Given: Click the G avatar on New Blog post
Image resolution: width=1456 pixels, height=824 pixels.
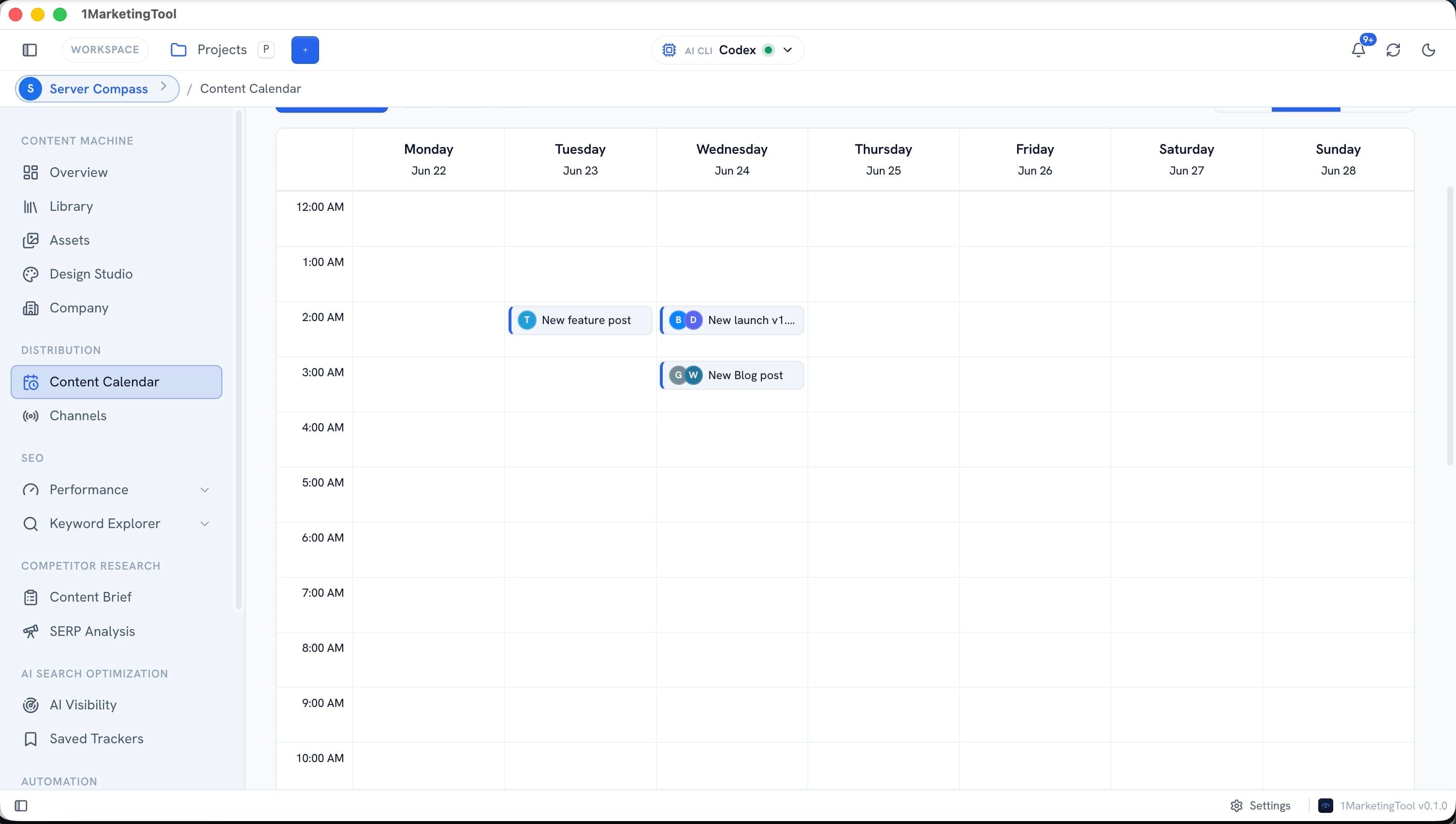Looking at the screenshot, I should tap(678, 375).
